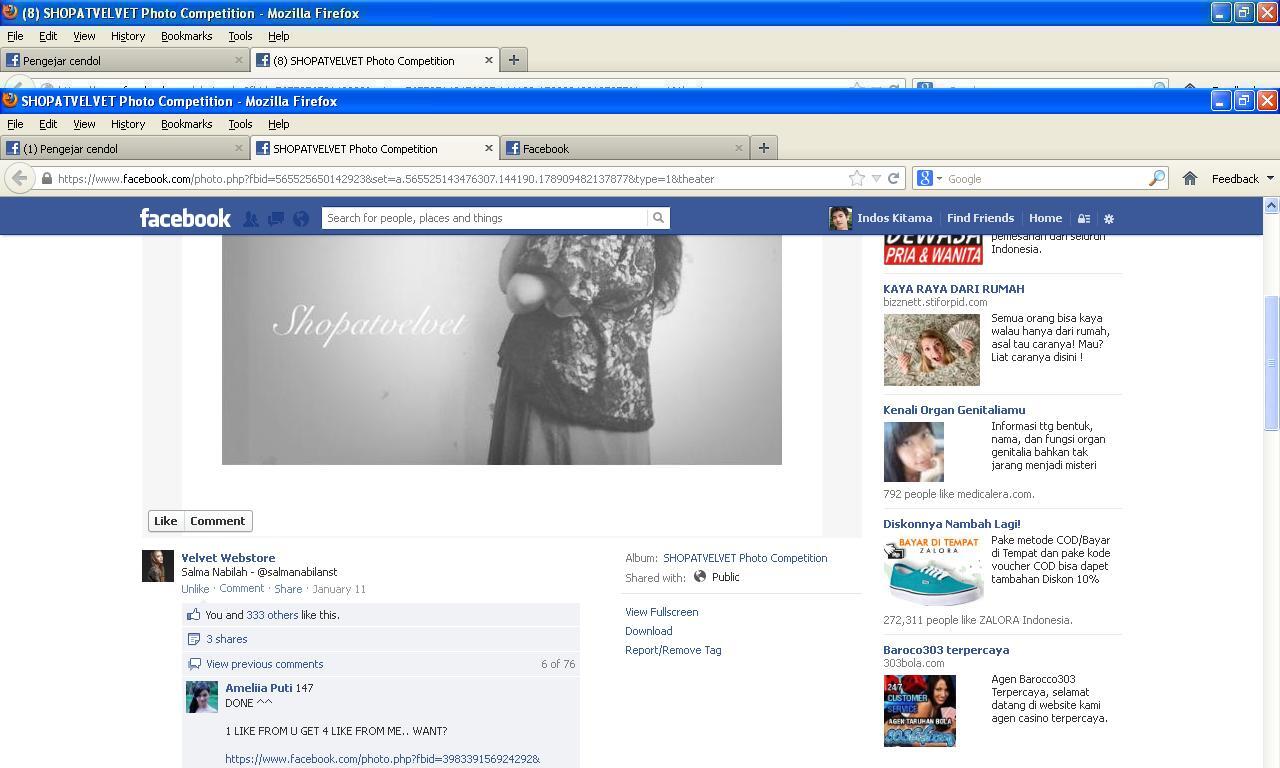Click Home in the Facebook blue bar
Screen dimensions: 1280x768
(1045, 218)
